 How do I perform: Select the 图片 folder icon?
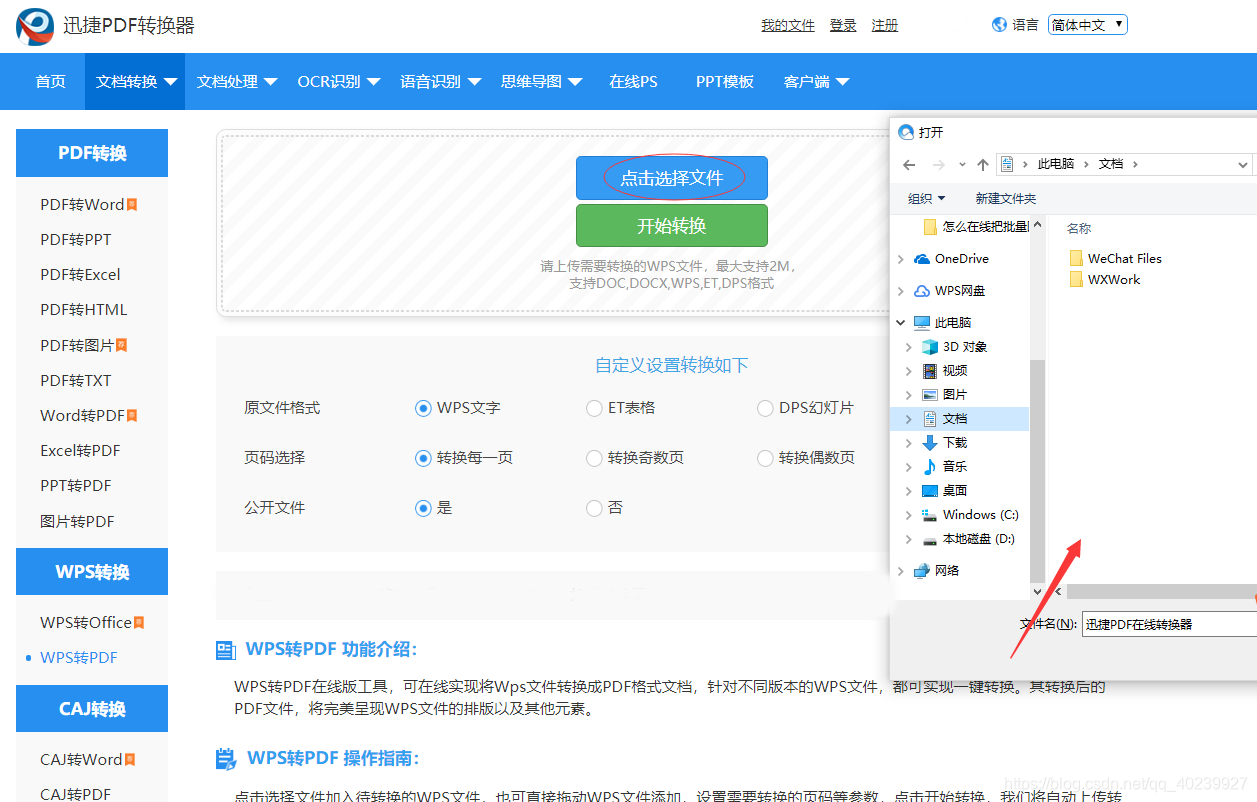pos(930,395)
